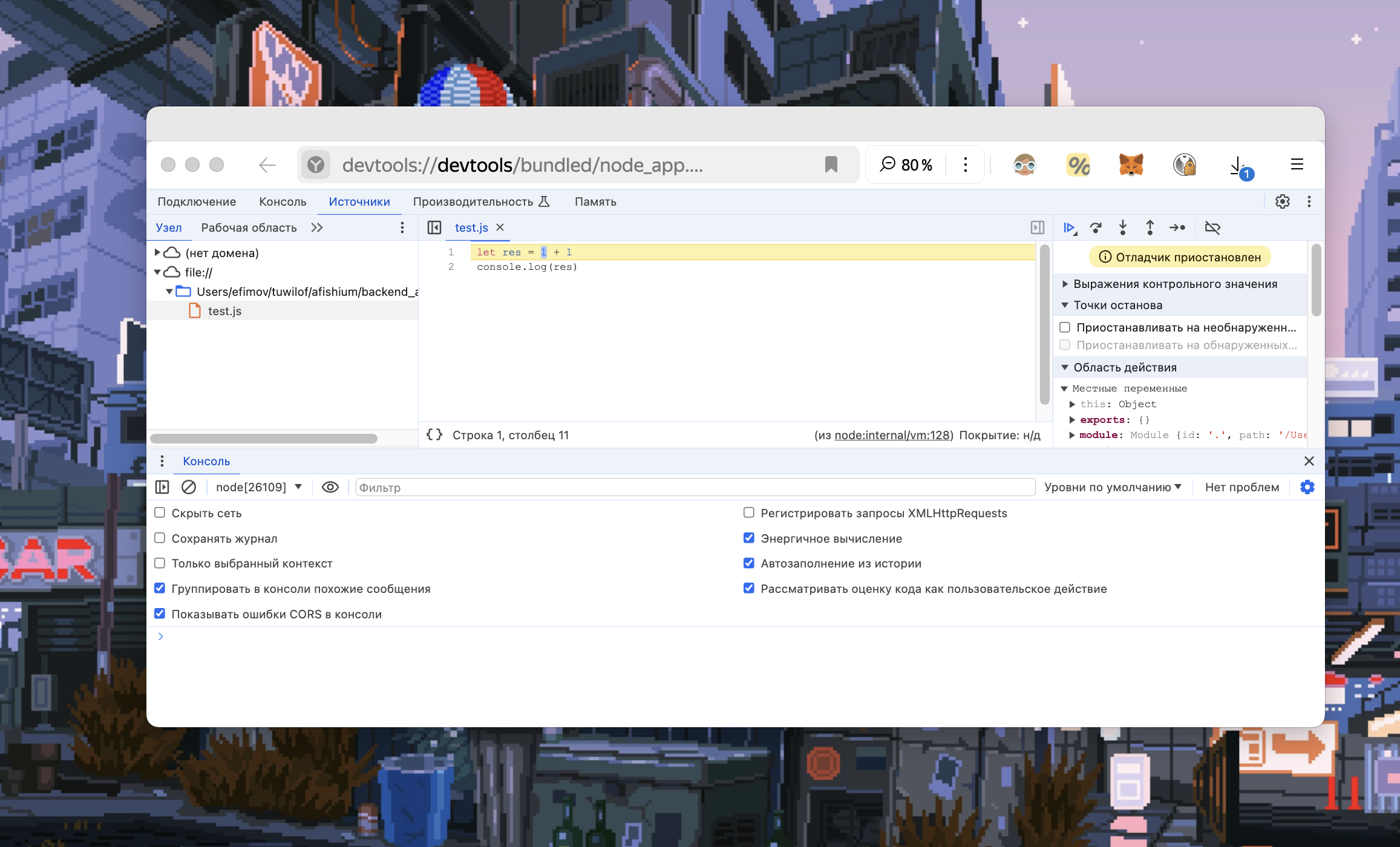
Task: Collapse the file:// tree node
Action: pyautogui.click(x=157, y=272)
